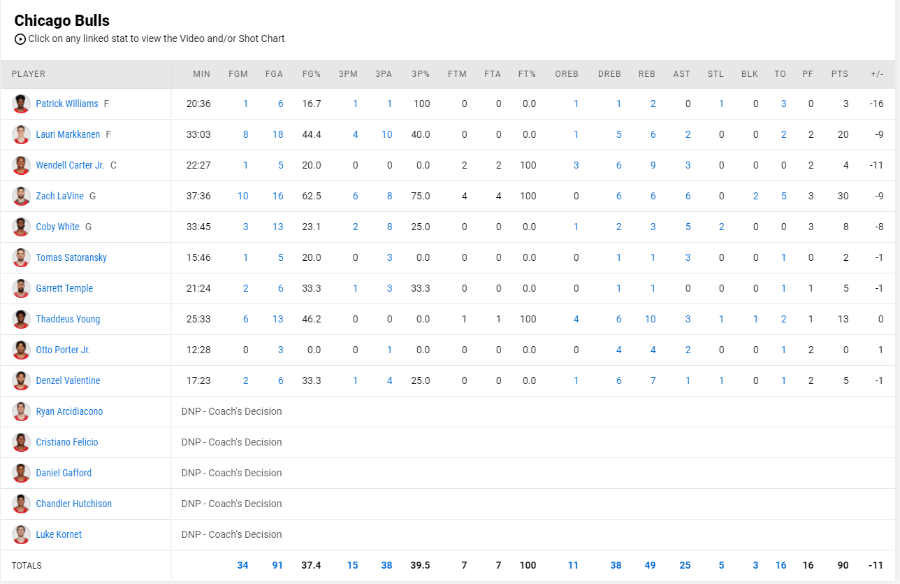Open Coby White player page
900x584 pixels.
tap(57, 226)
